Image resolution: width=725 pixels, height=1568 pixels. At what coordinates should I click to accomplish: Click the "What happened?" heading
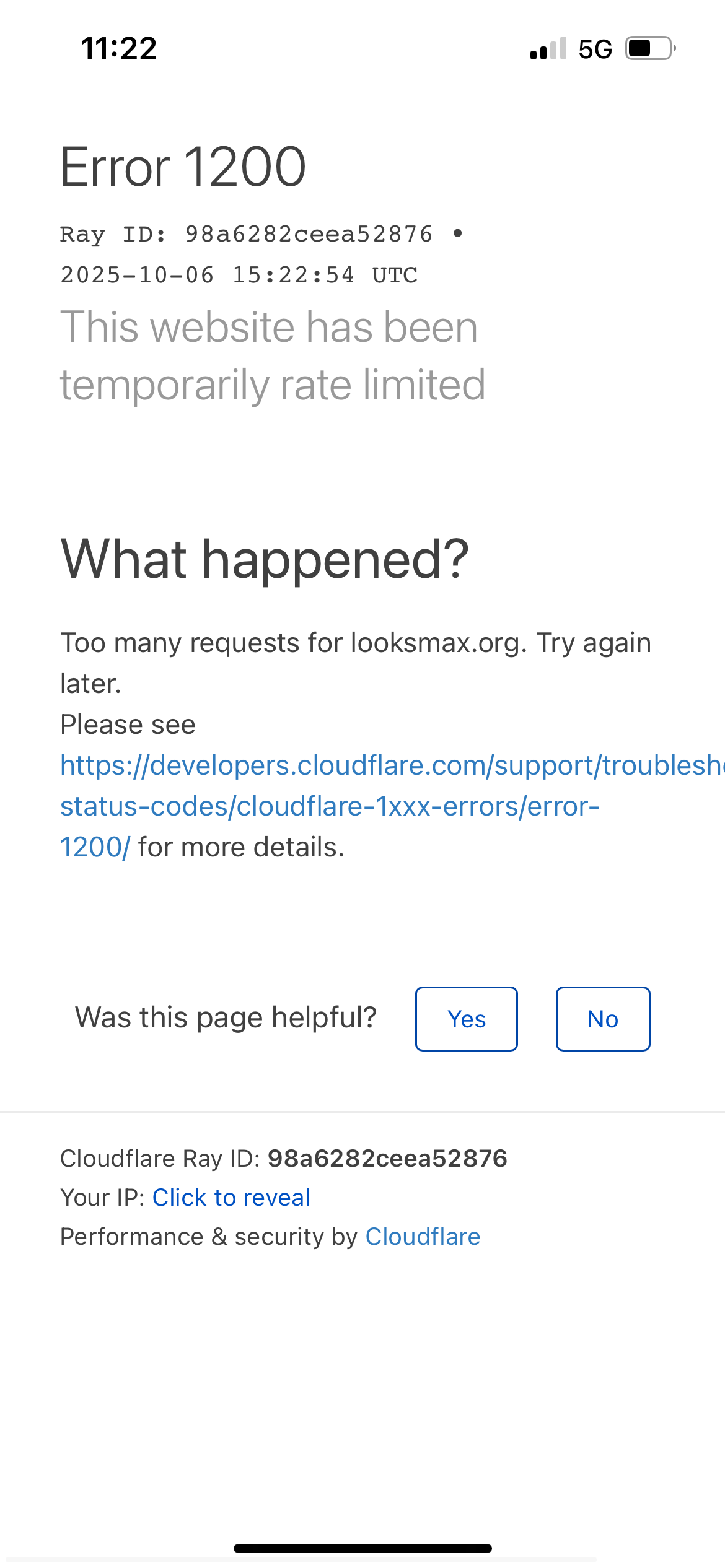[265, 559]
